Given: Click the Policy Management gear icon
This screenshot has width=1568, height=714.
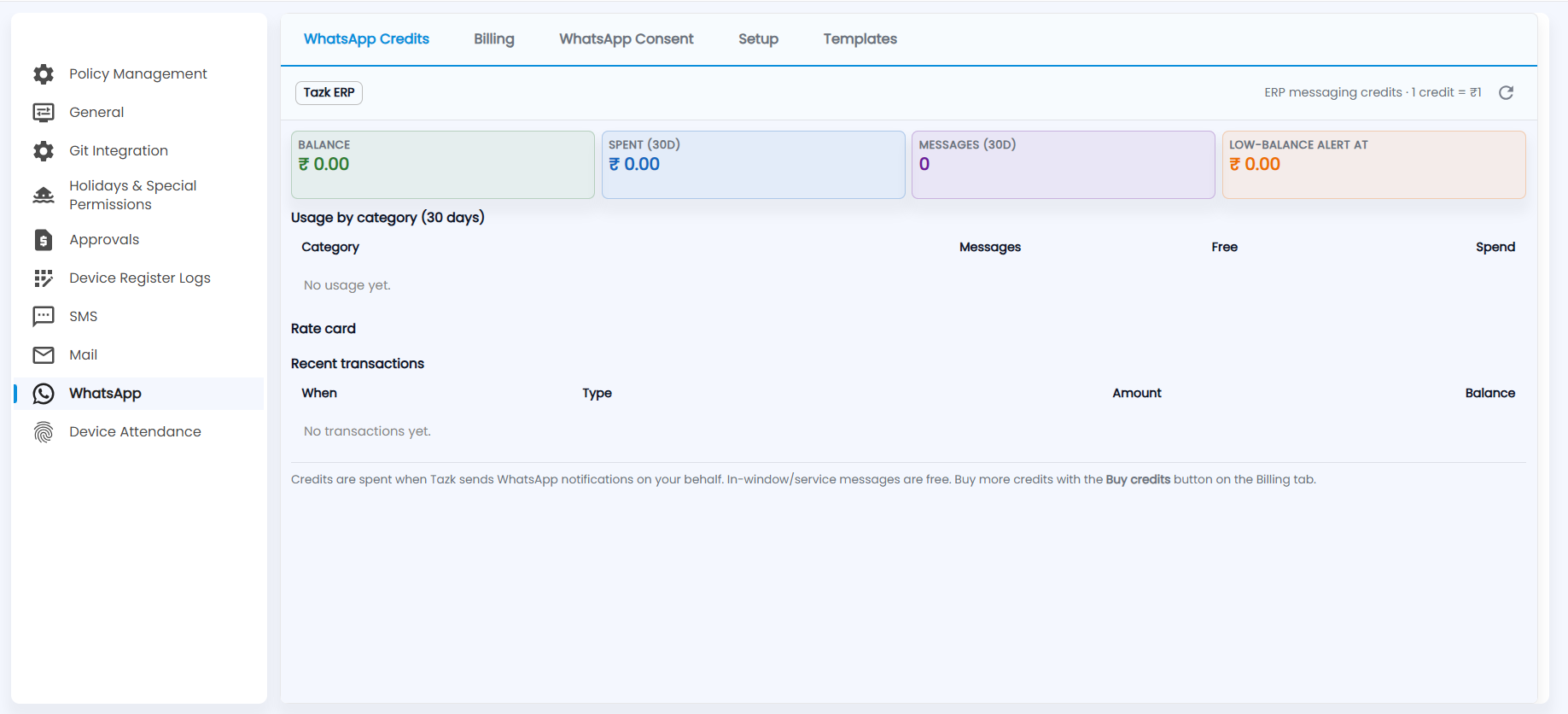Looking at the screenshot, I should (44, 74).
